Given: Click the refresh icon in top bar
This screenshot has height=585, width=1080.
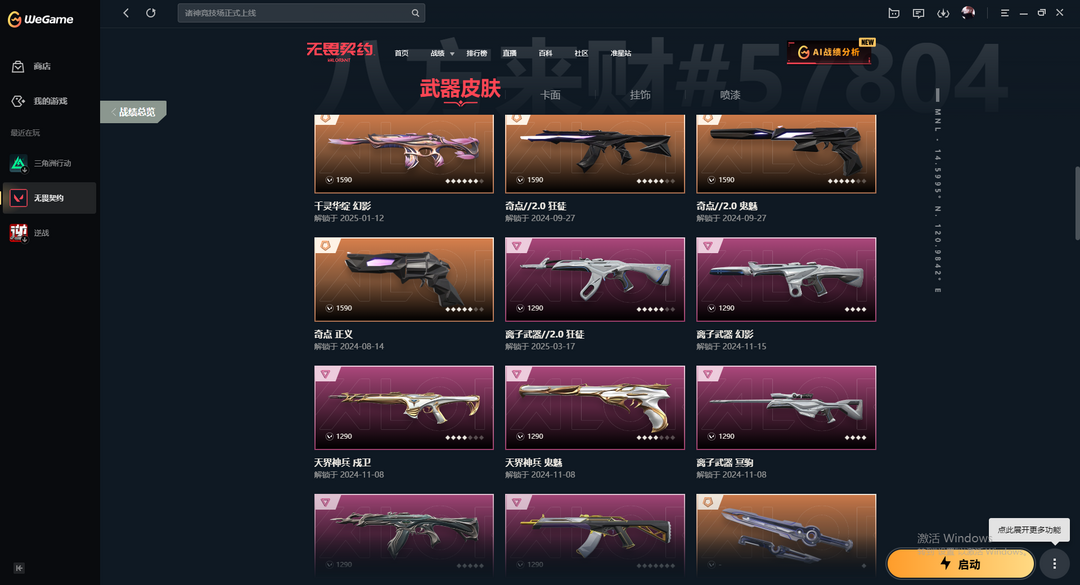Looking at the screenshot, I should 151,12.
